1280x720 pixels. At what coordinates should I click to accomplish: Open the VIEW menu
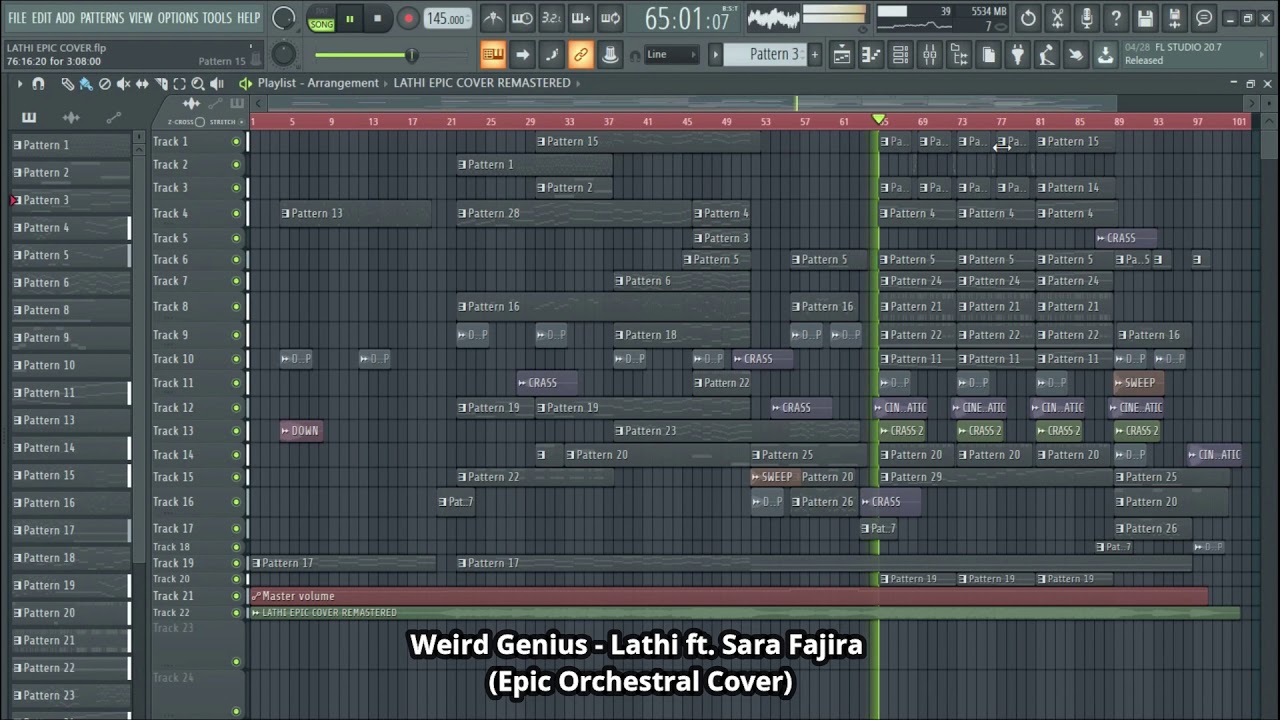[140, 18]
